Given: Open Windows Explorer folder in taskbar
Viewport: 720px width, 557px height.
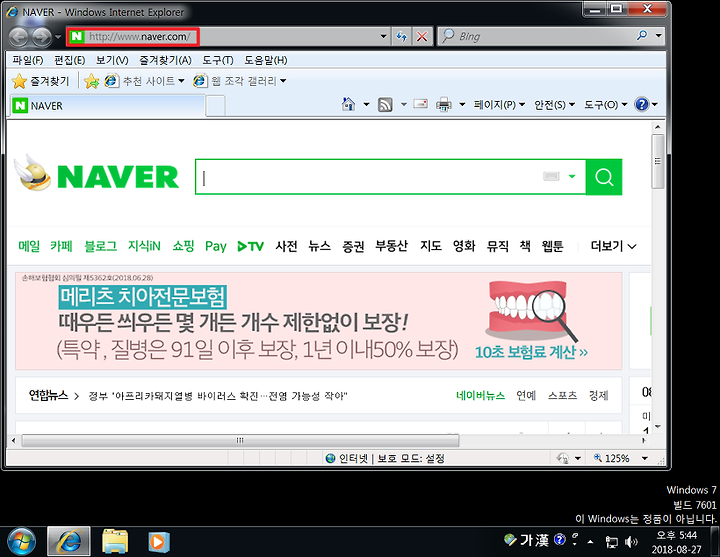Looking at the screenshot, I should [x=115, y=542].
